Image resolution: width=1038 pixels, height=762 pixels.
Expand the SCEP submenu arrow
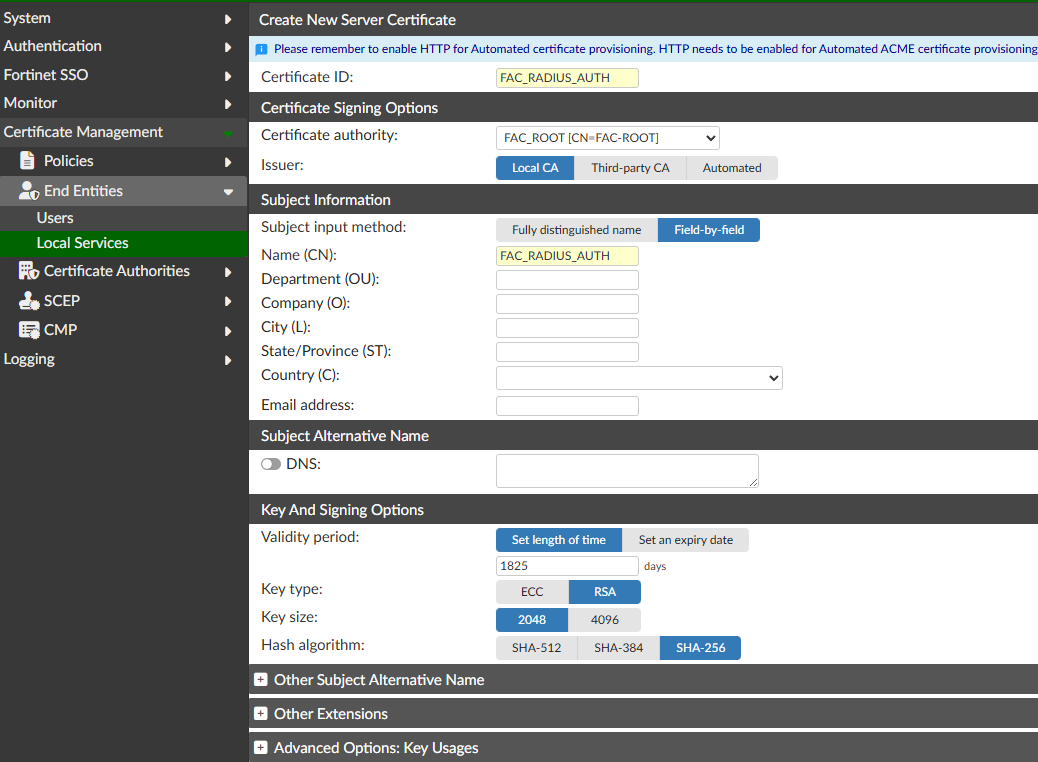tap(228, 301)
